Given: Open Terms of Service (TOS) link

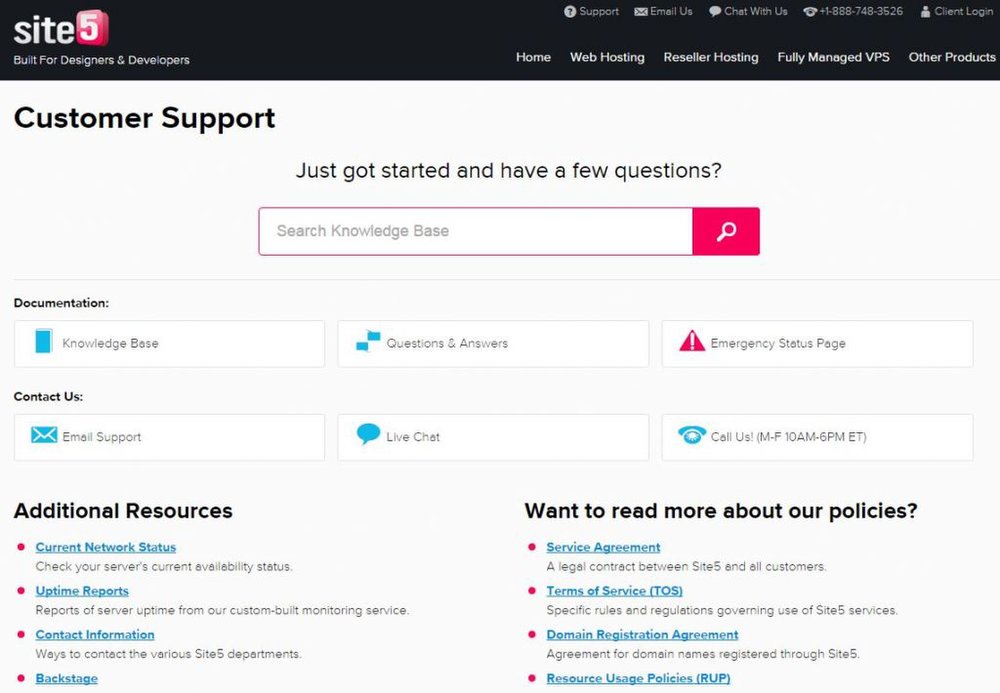Looking at the screenshot, I should (615, 591).
